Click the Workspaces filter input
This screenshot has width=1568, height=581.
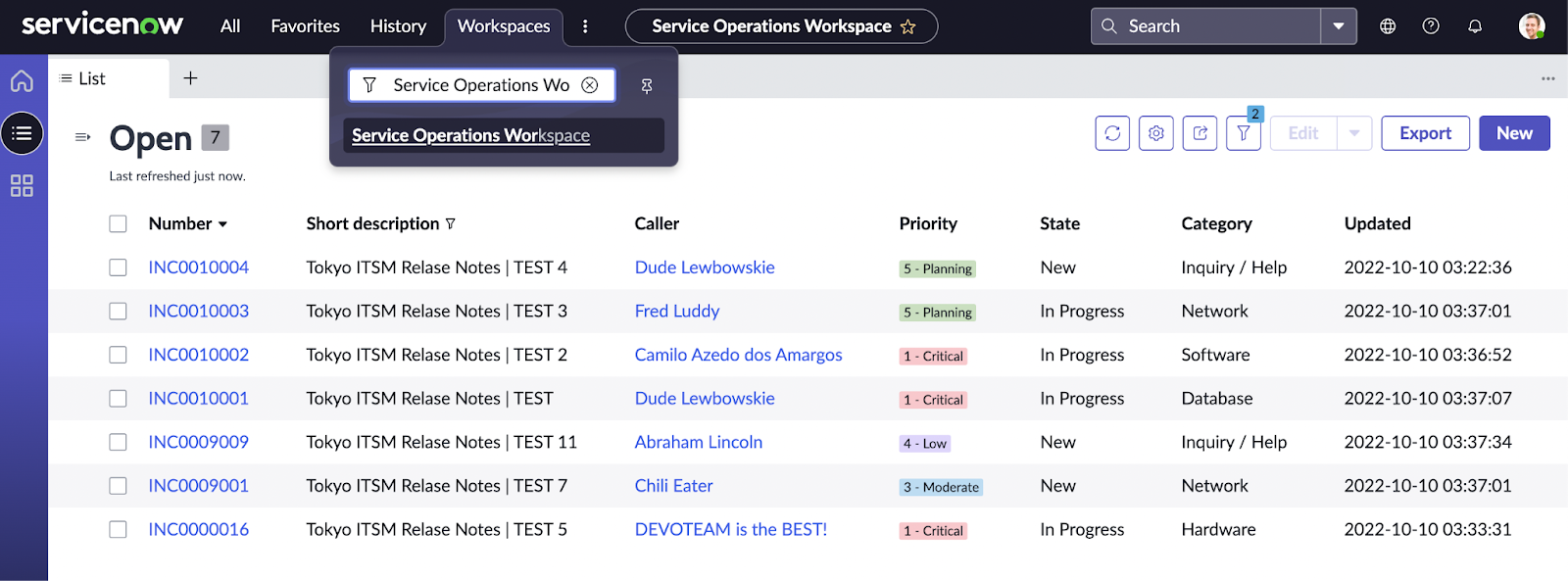point(481,85)
